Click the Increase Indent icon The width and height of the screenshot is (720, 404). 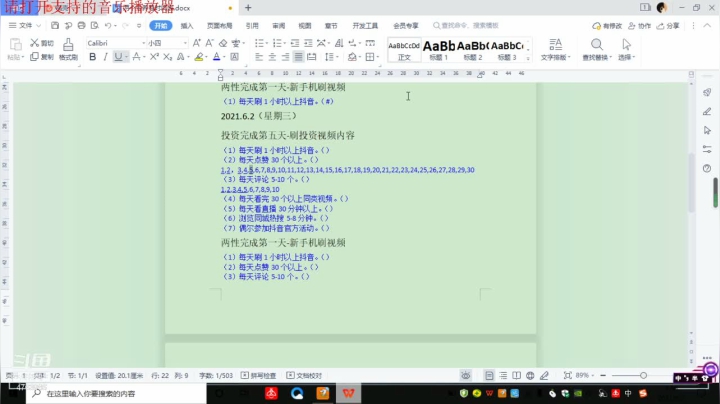tap(308, 43)
